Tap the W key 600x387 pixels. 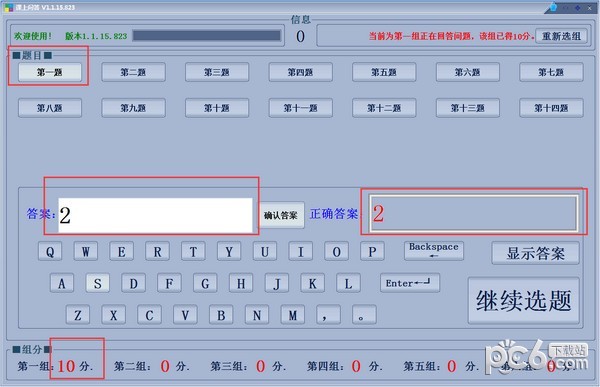click(86, 251)
